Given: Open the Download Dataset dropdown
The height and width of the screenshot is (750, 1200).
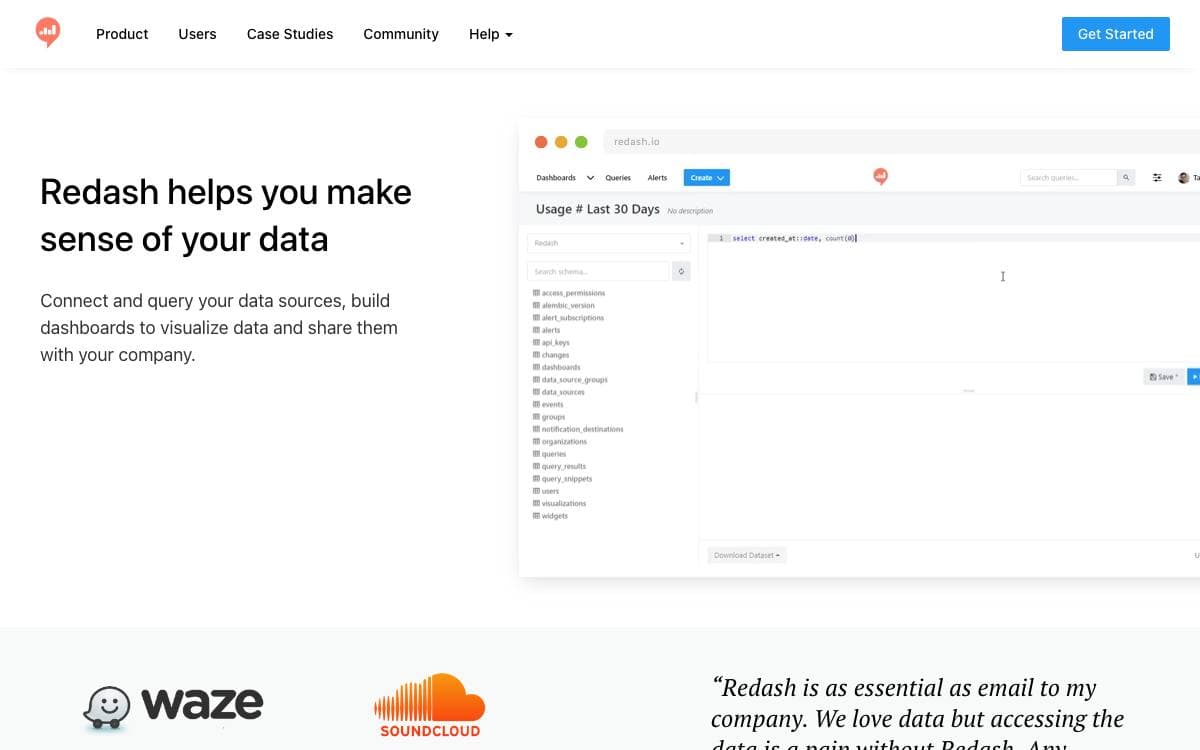Looking at the screenshot, I should 747,555.
